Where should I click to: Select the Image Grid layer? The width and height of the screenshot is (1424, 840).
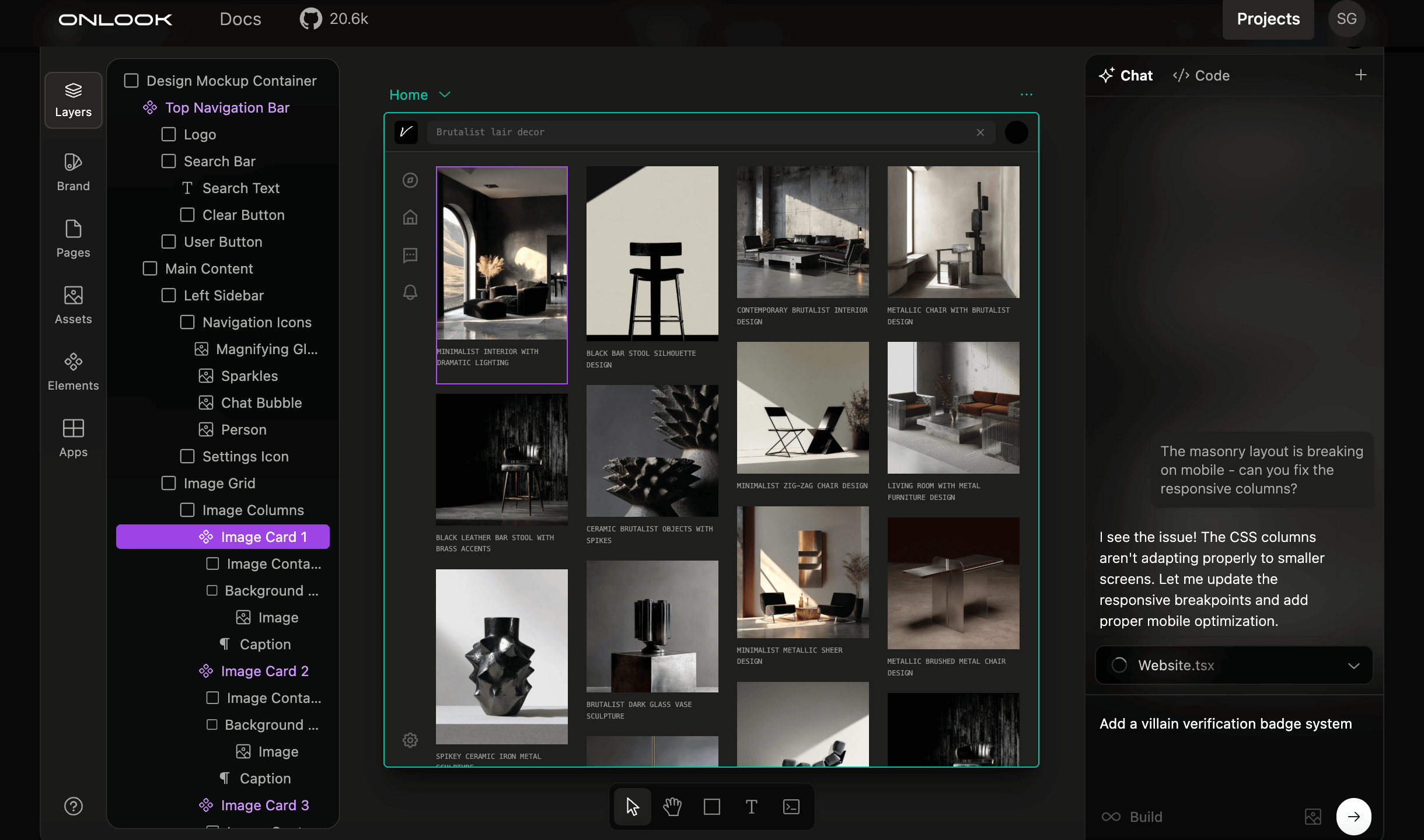click(x=219, y=483)
